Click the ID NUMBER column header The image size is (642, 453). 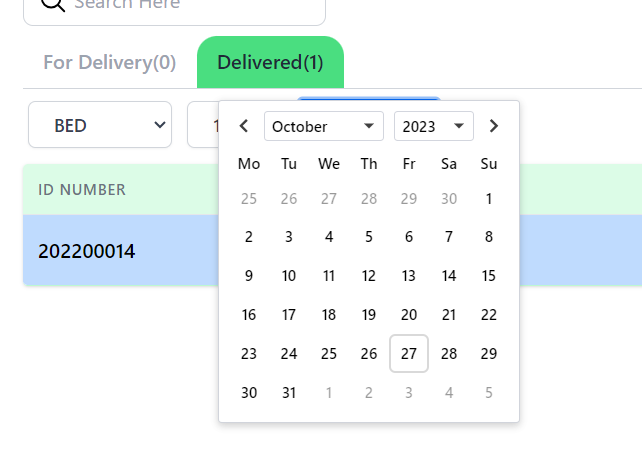click(82, 190)
